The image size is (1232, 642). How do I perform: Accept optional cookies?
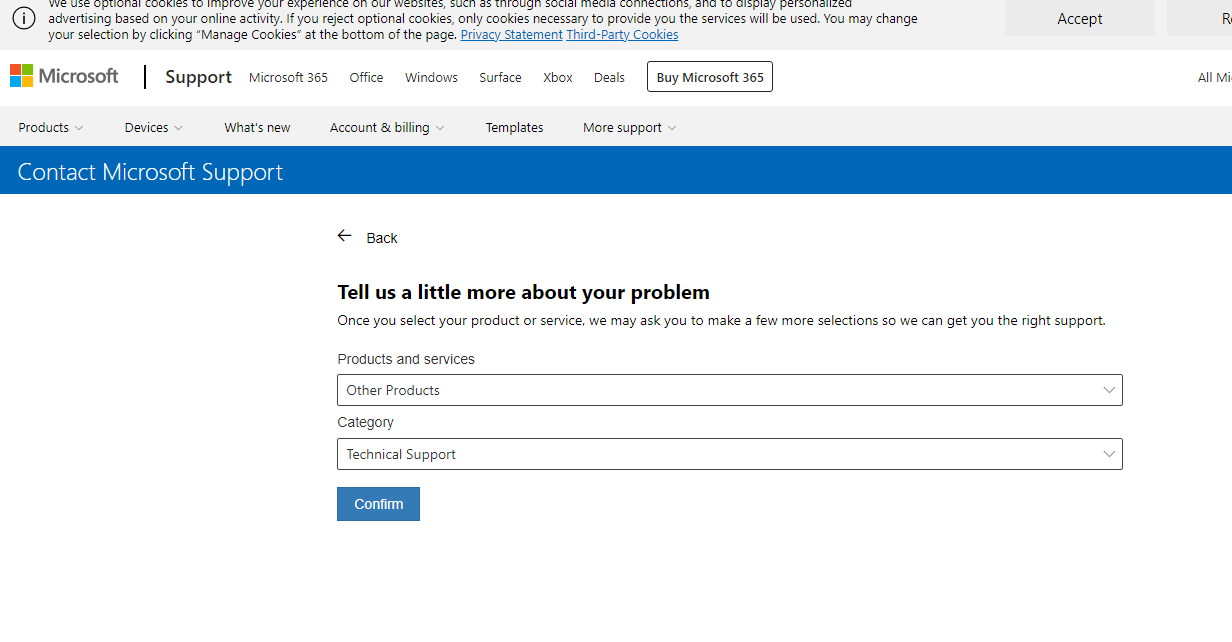coord(1080,18)
